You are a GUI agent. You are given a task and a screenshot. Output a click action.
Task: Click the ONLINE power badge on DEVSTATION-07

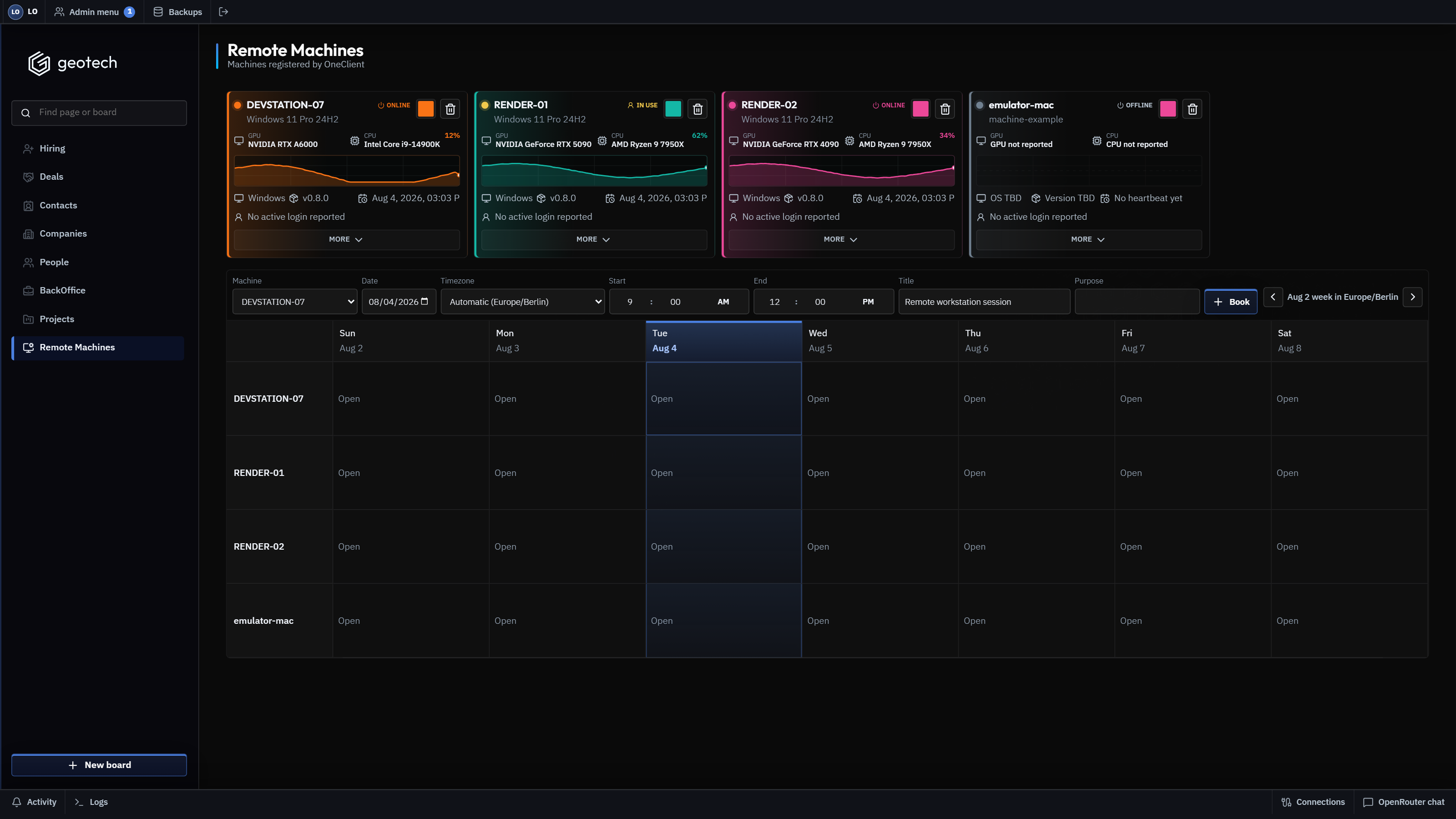394,105
